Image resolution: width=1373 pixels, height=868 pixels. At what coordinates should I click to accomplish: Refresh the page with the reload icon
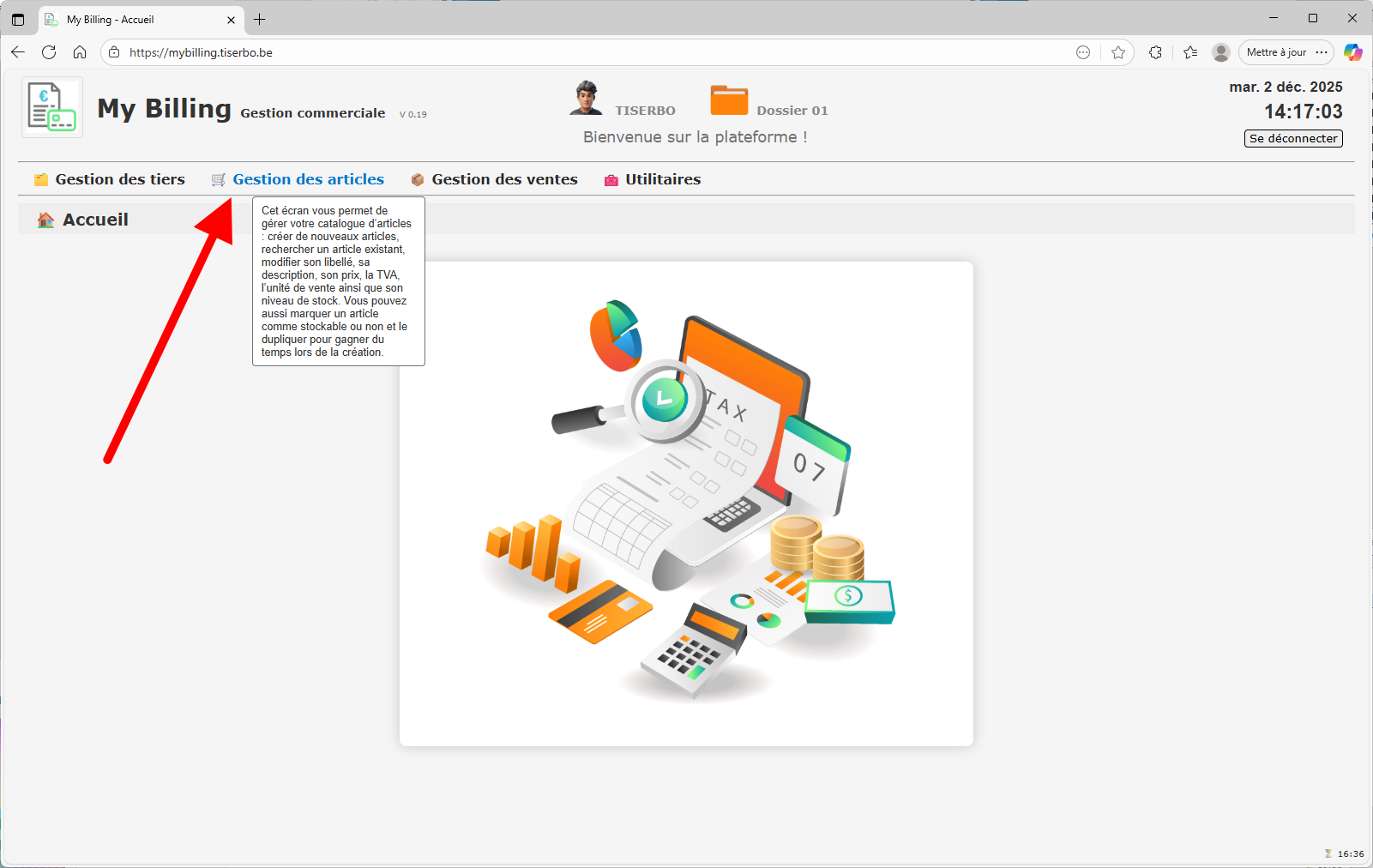coord(49,52)
